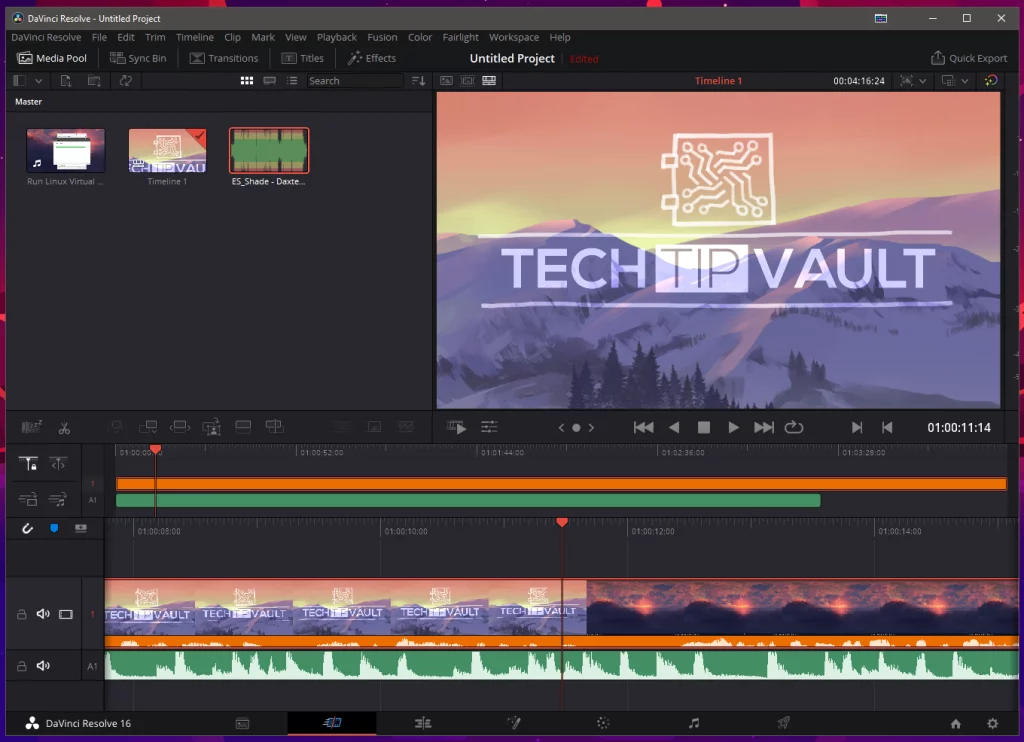Select the Timeline 1 thumbnail in media pool

168,151
